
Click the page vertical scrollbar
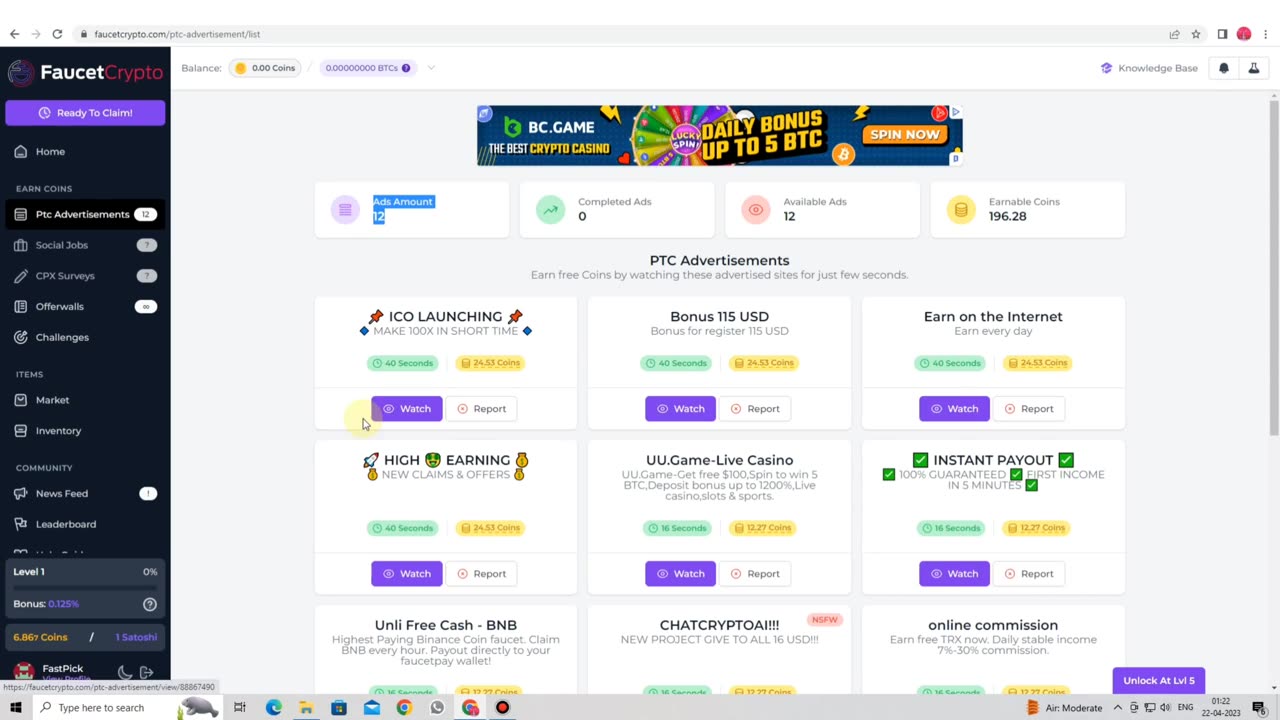pyautogui.click(x=1274, y=268)
